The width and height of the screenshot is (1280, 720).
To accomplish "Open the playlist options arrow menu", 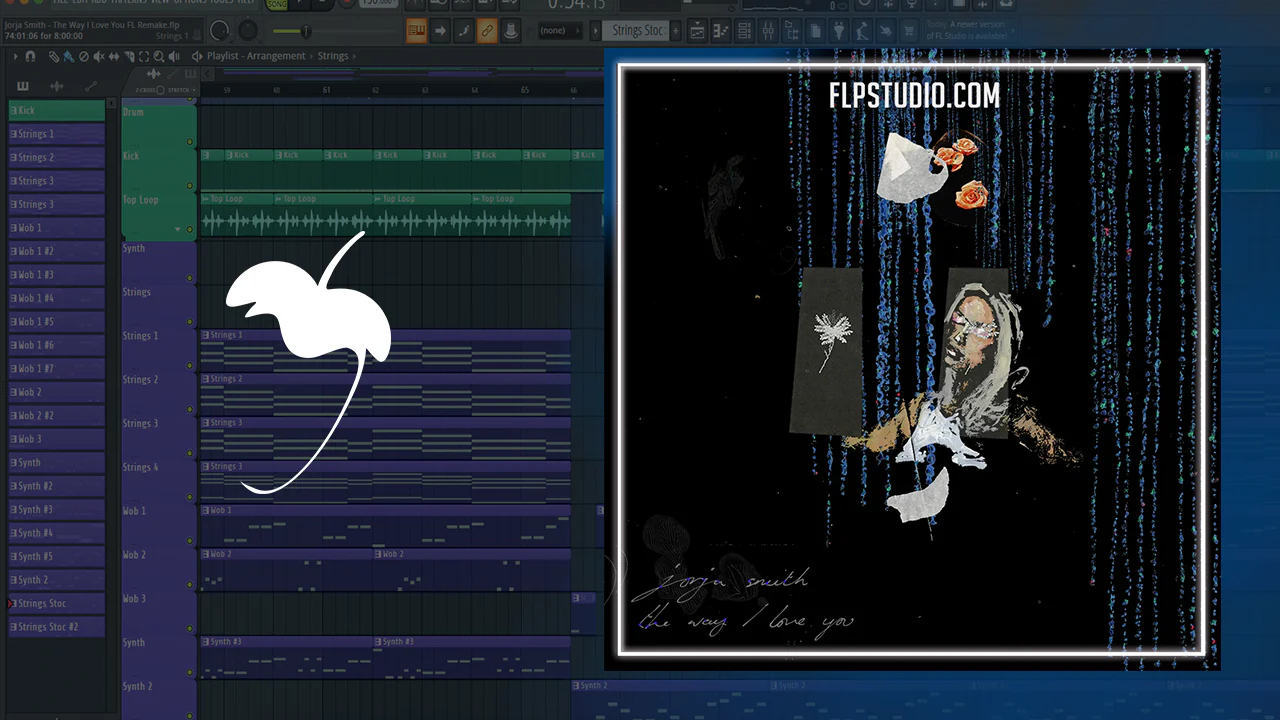I will click(x=15, y=56).
